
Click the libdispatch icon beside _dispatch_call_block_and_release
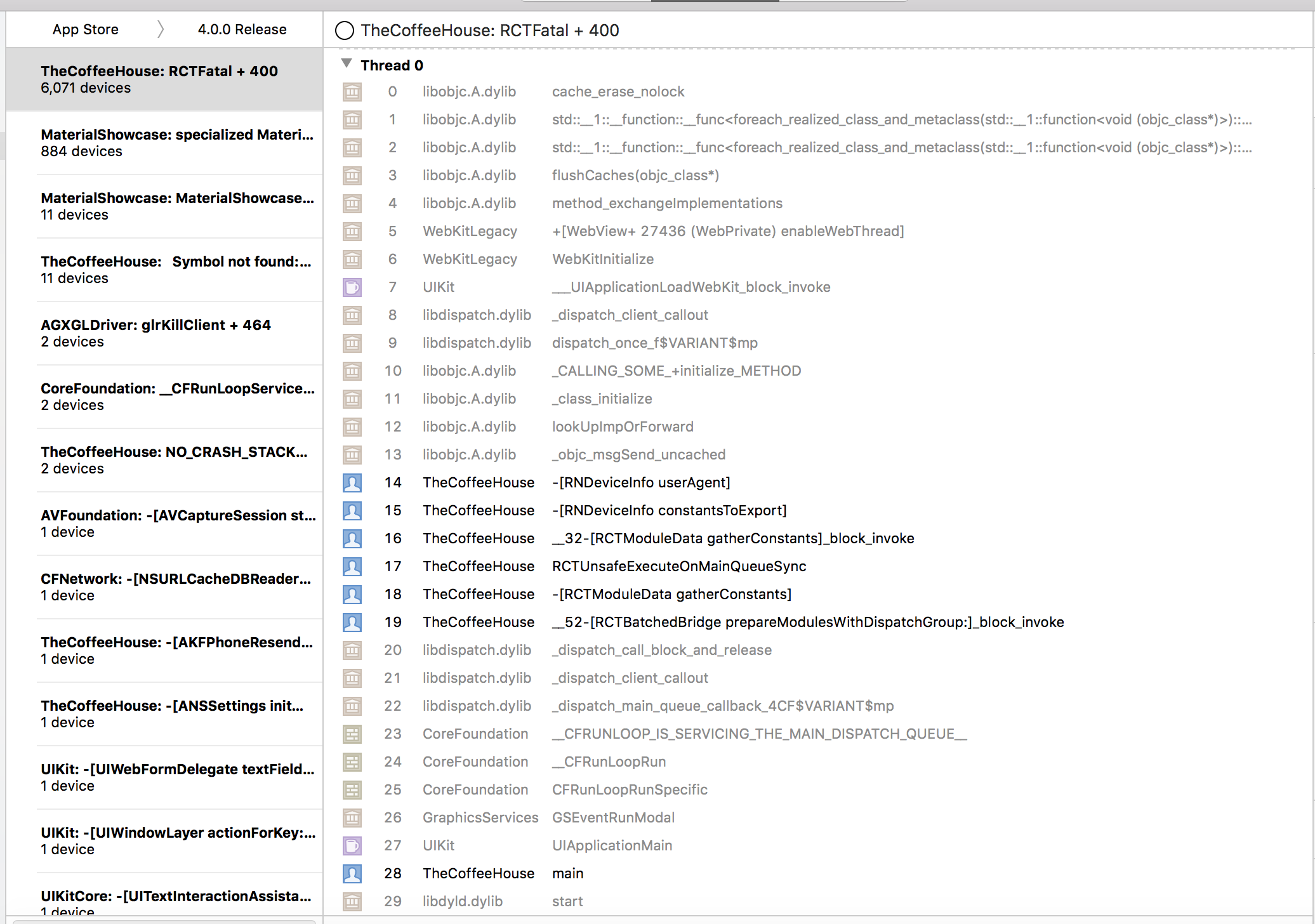[x=352, y=650]
